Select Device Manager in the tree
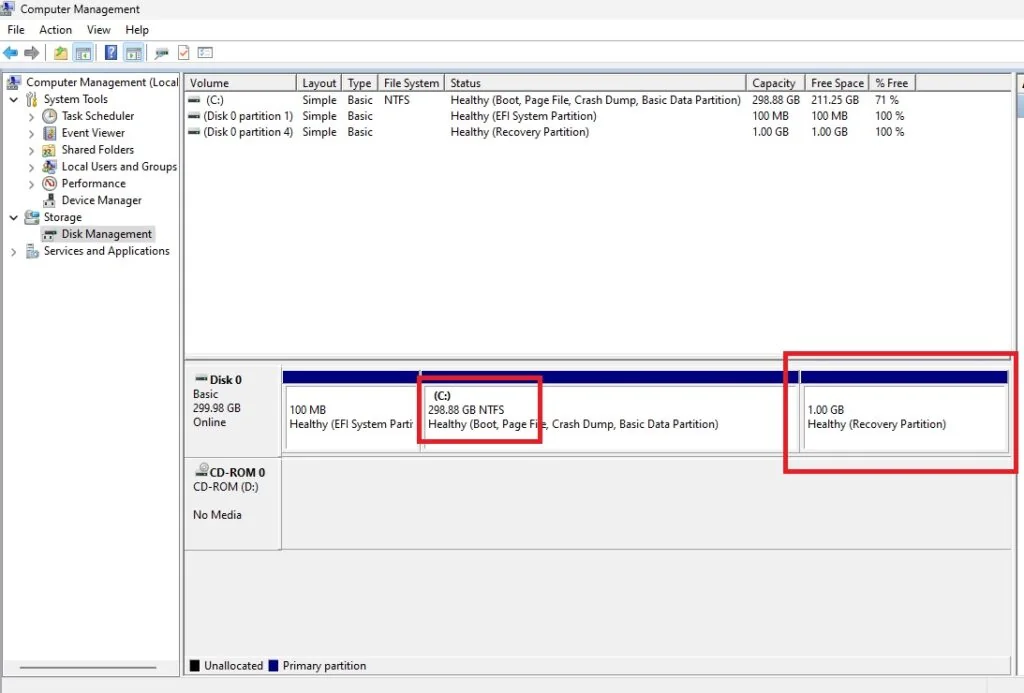The image size is (1024, 693). click(101, 201)
